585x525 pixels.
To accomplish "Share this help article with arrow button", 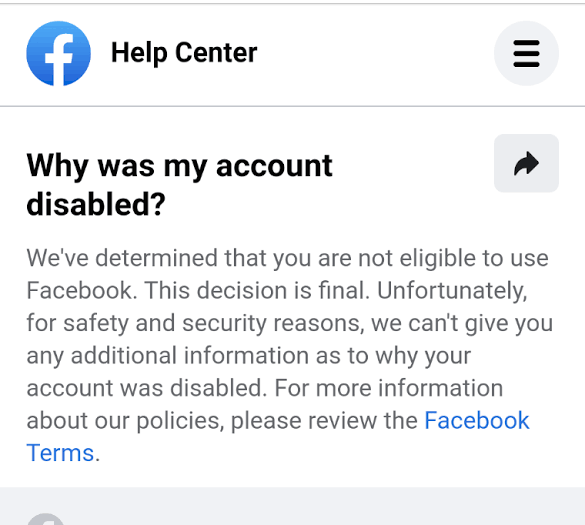I will [526, 163].
